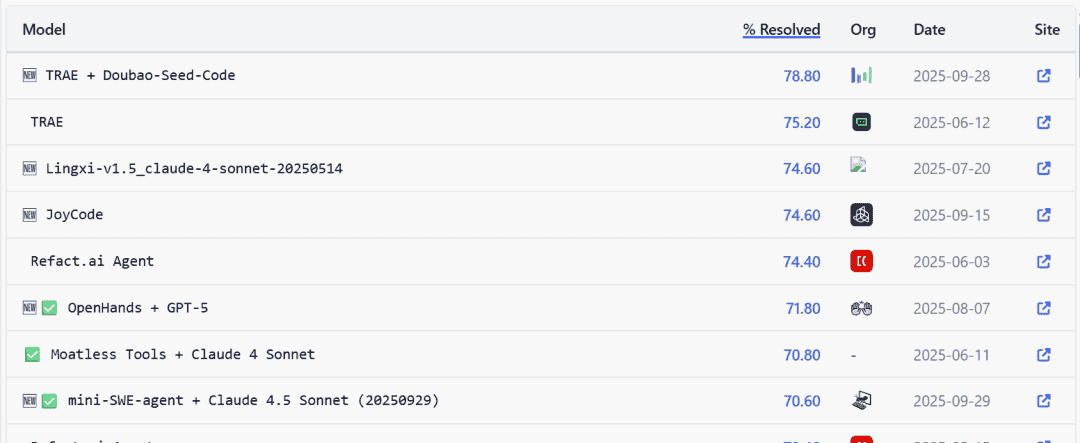
Task: Click the bar-chart org logo for Doubao-Seed-Code
Action: 861,75
